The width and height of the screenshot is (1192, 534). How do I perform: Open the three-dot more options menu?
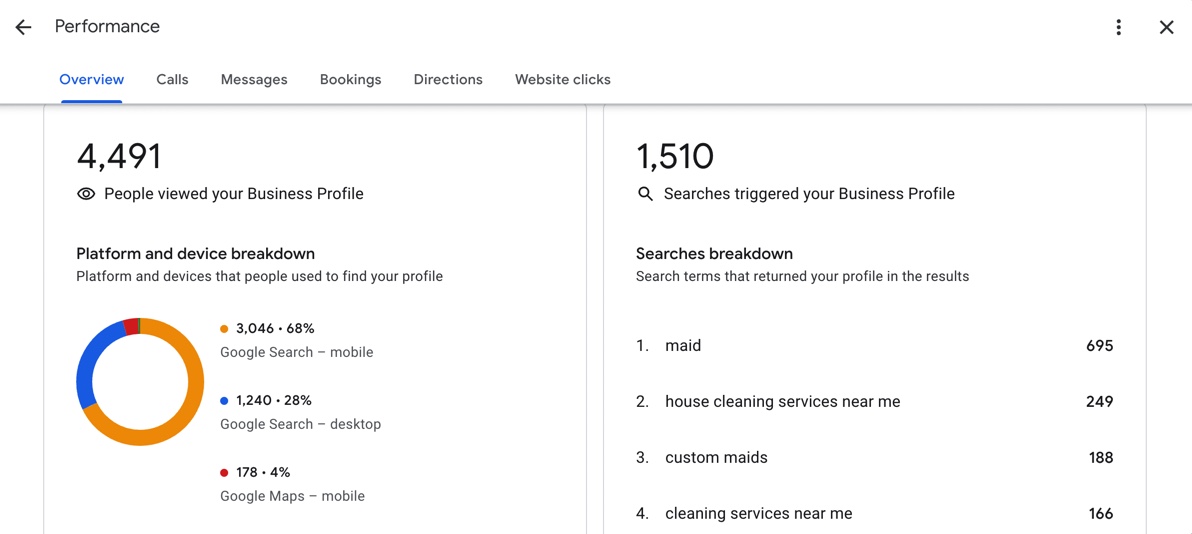[x=1118, y=27]
